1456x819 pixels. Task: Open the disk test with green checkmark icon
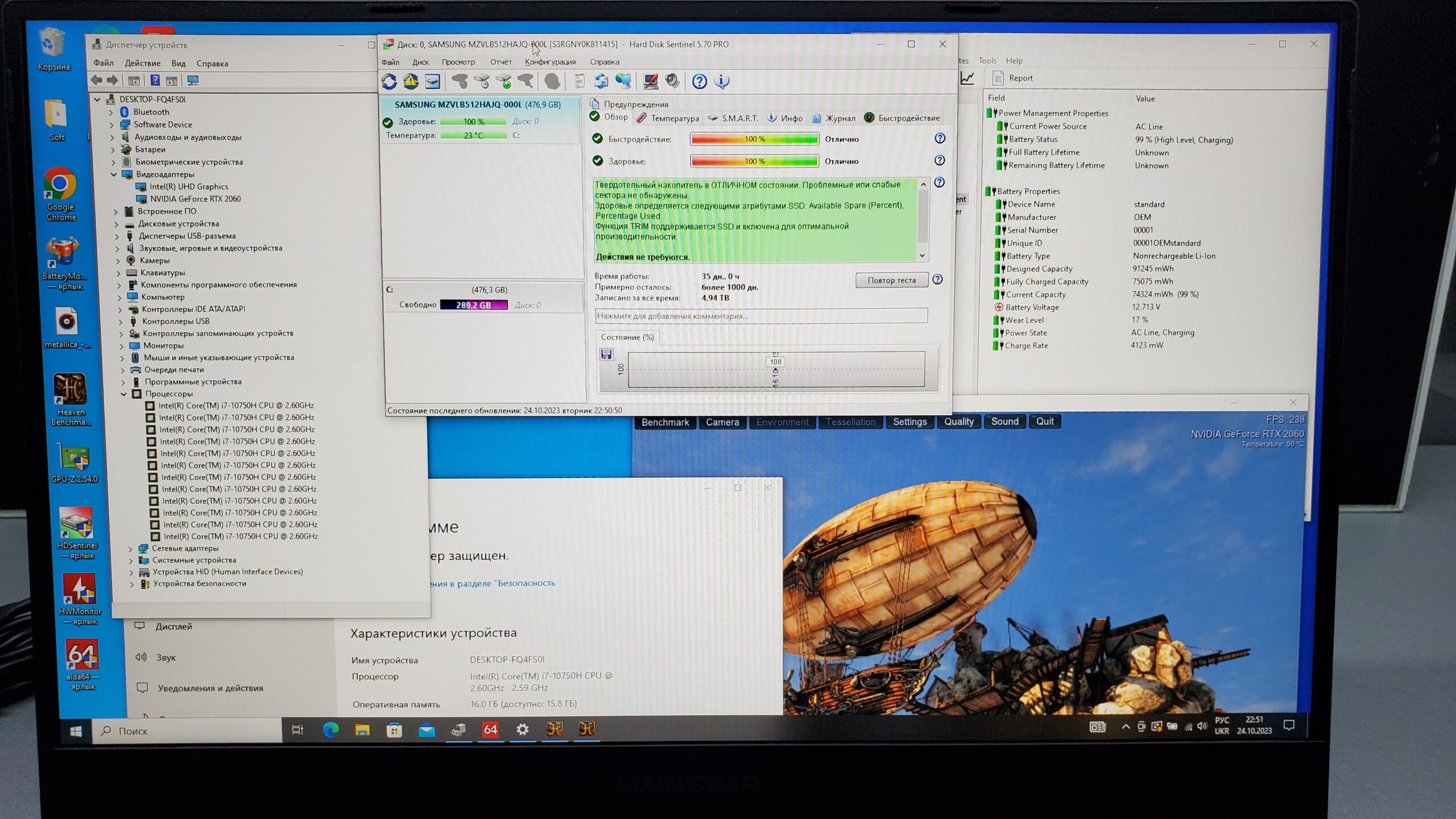coord(504,81)
